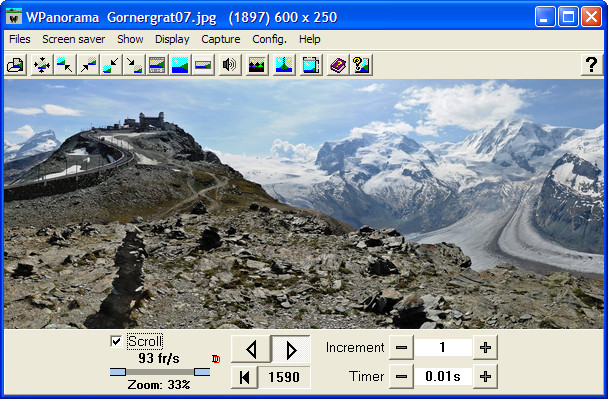Click the scroll left arrow button
Image resolution: width=608 pixels, height=399 pixels.
251,349
